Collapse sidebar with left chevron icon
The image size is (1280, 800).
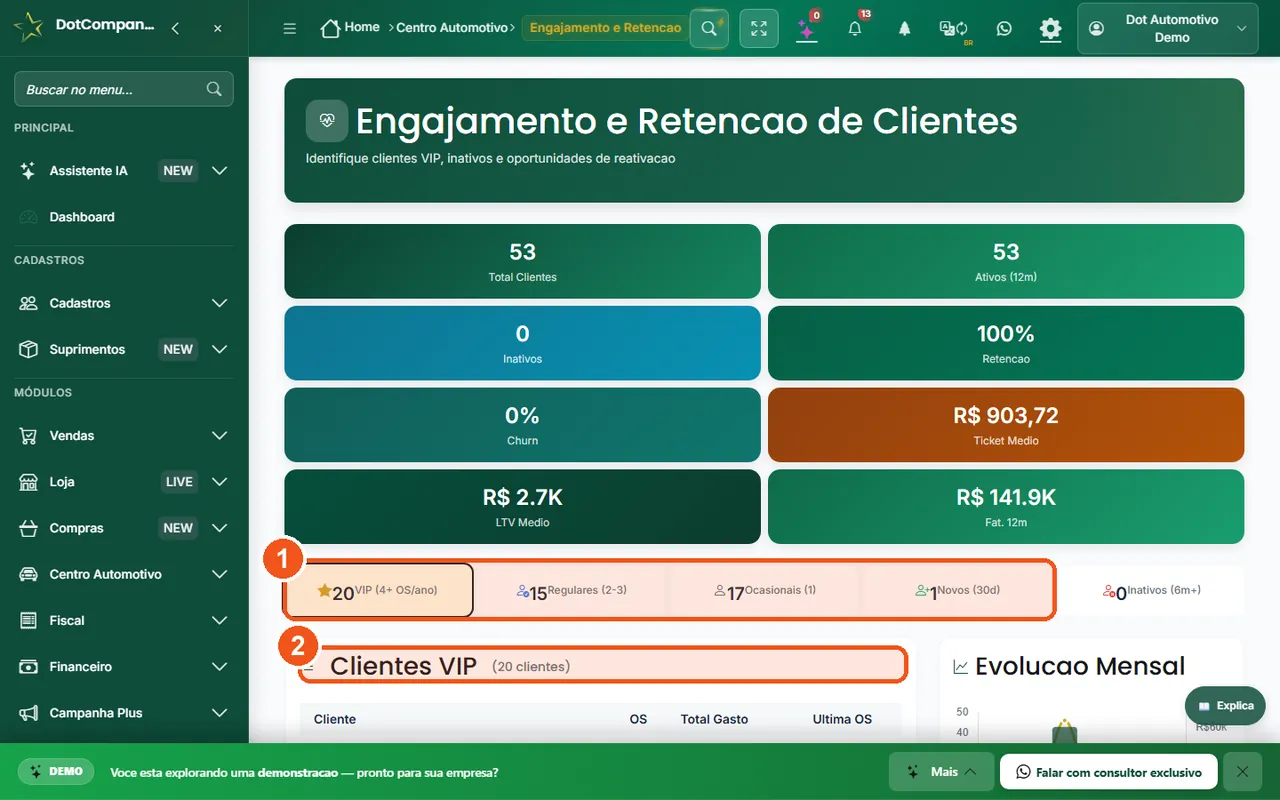(x=175, y=28)
